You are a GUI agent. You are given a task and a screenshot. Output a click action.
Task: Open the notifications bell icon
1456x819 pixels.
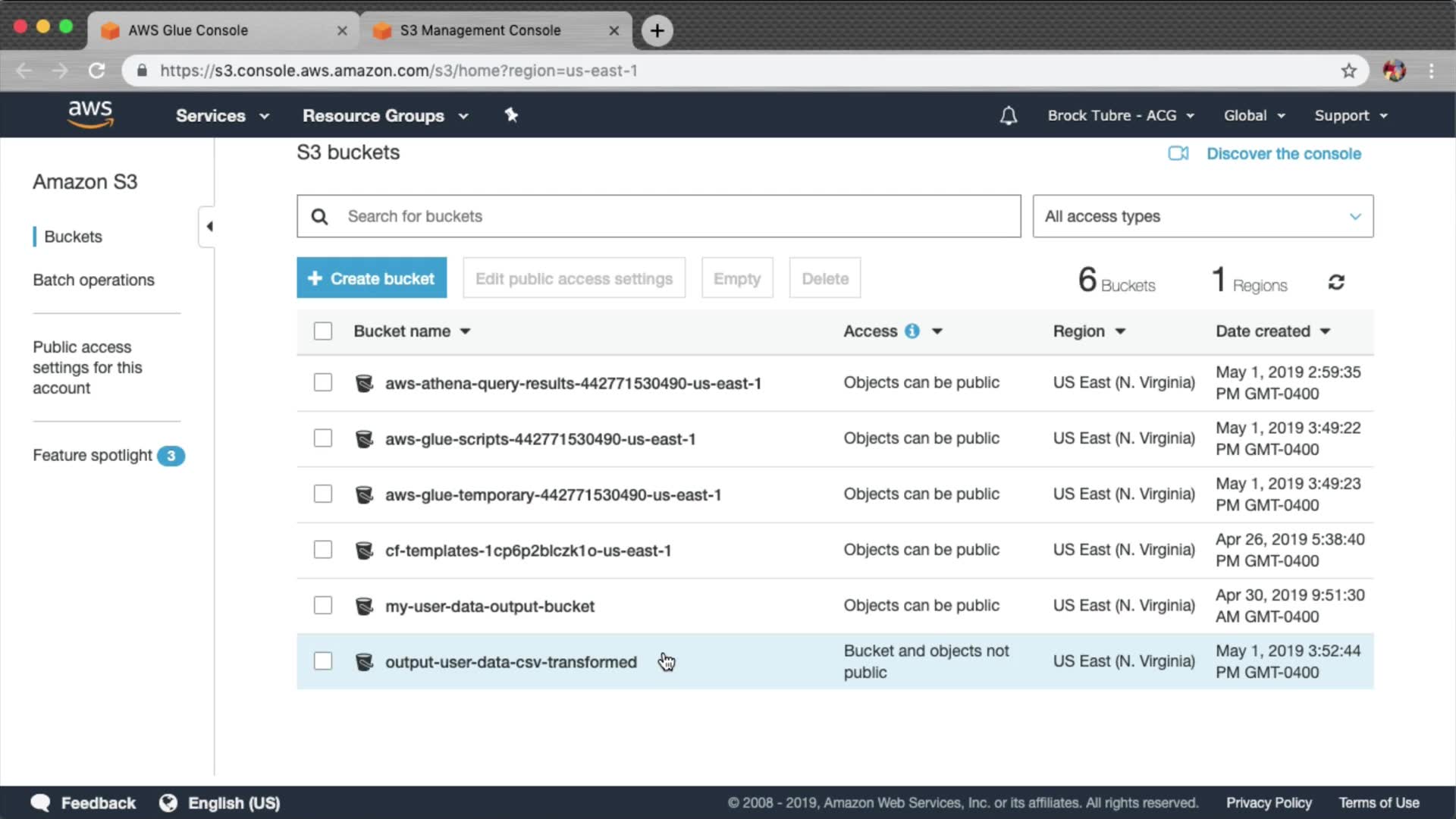1008,115
